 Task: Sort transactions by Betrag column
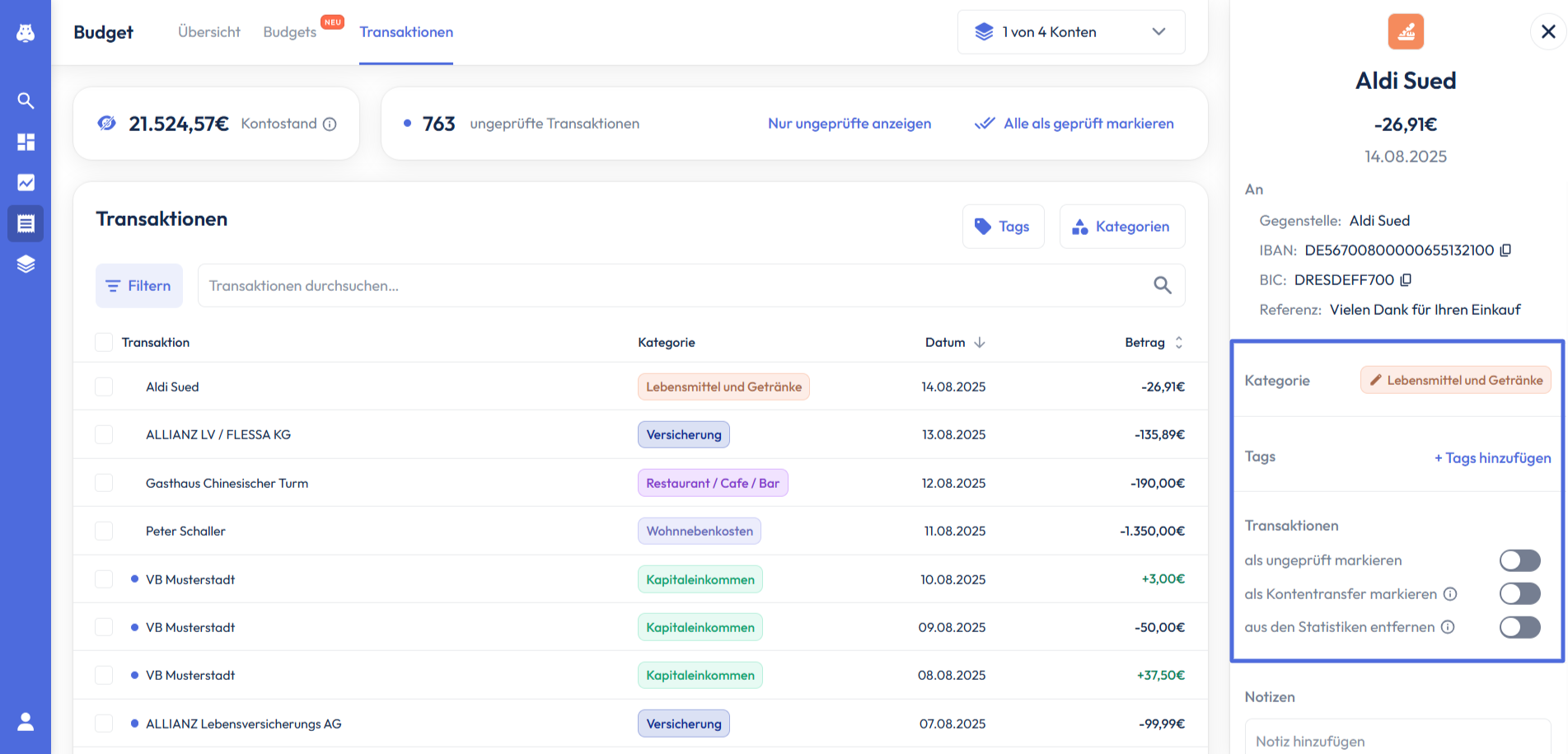[1178, 343]
